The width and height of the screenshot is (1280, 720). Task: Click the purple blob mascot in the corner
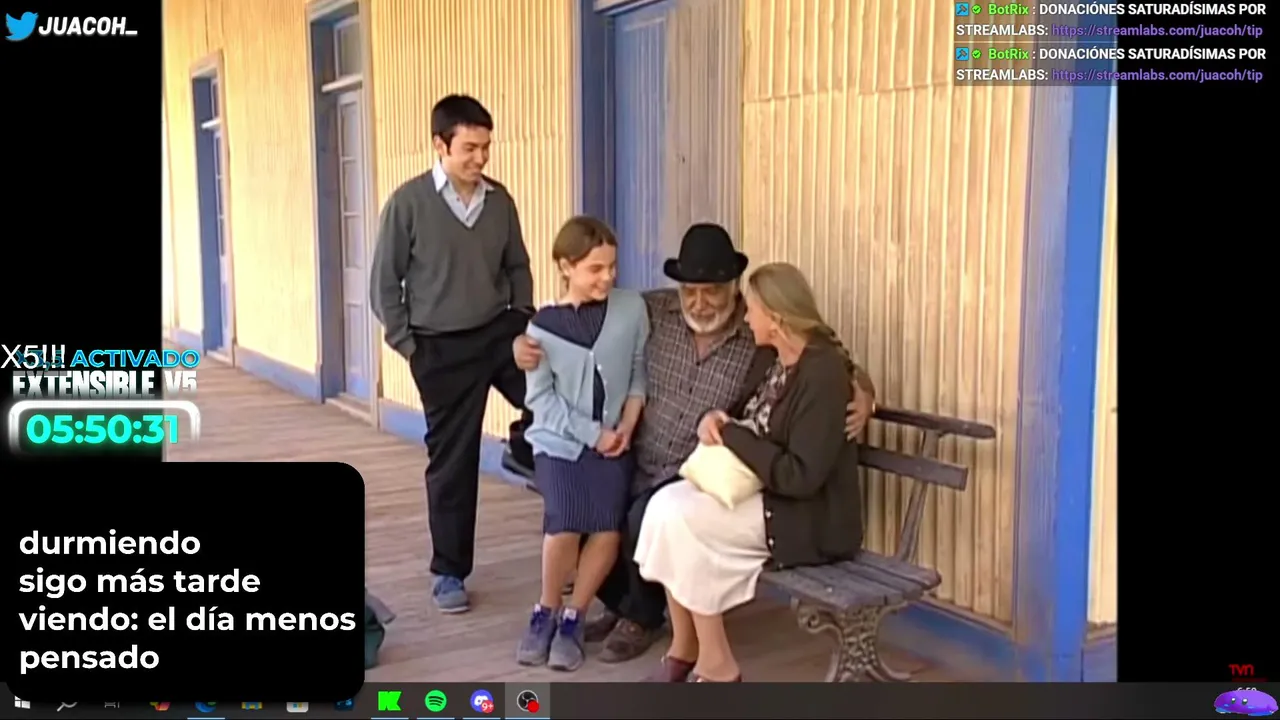(x=1245, y=702)
